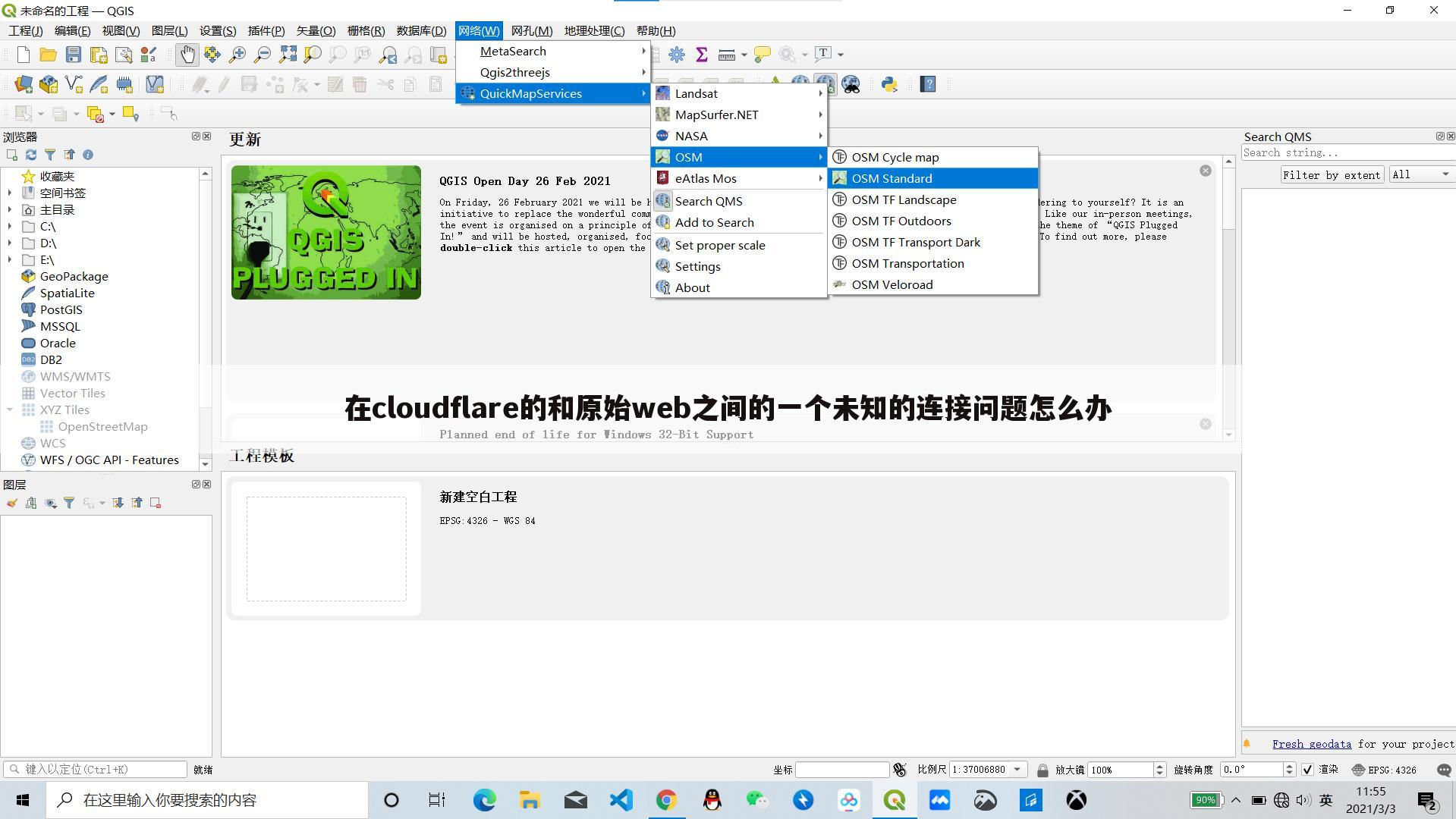Select the Pan Map hand tool
1456x819 pixels.
(x=187, y=55)
